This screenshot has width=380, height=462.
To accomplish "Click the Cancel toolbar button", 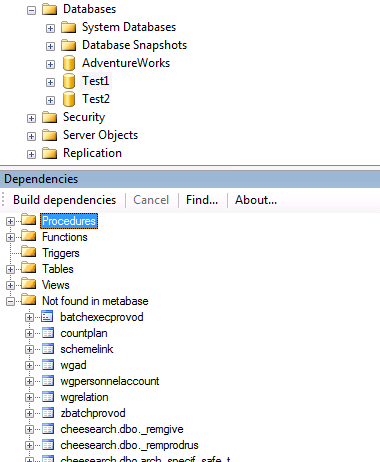I will [151, 200].
